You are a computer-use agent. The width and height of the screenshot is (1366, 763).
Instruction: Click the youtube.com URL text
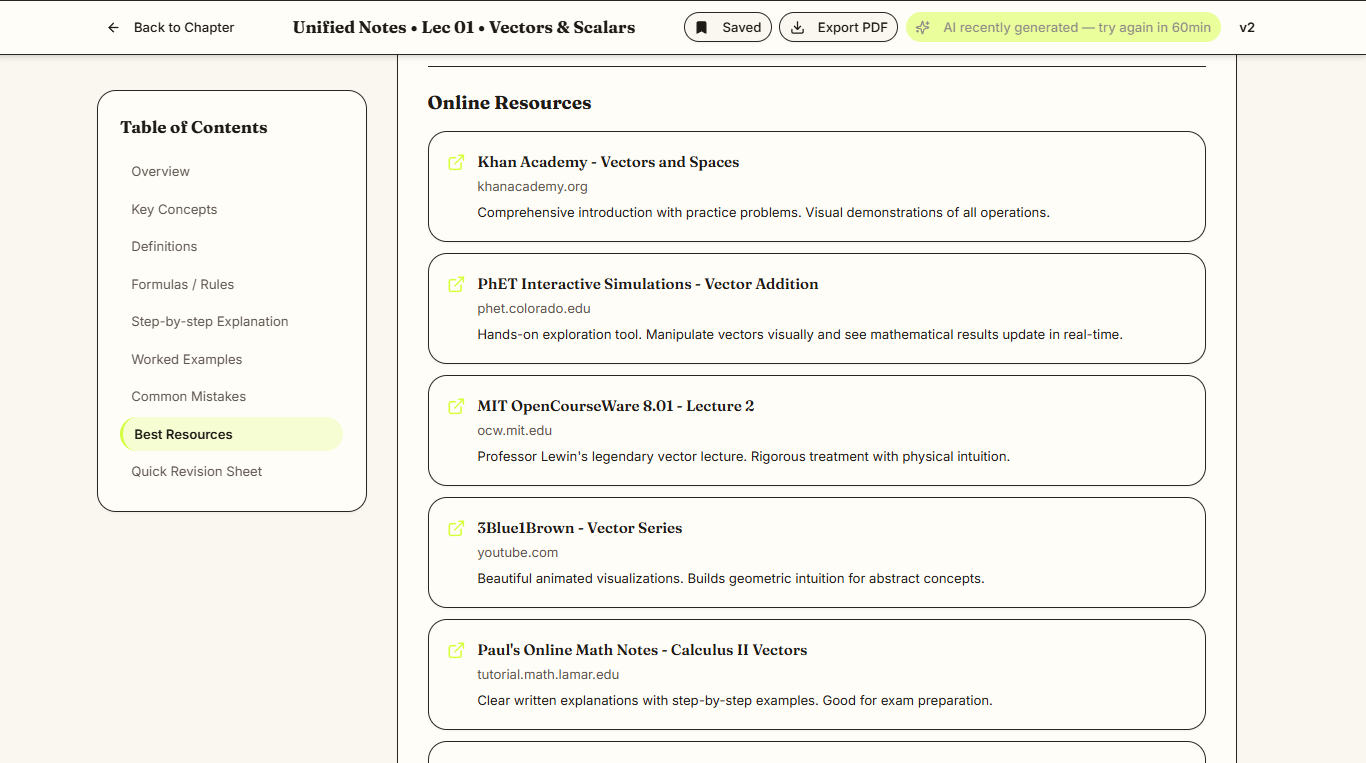(x=518, y=553)
